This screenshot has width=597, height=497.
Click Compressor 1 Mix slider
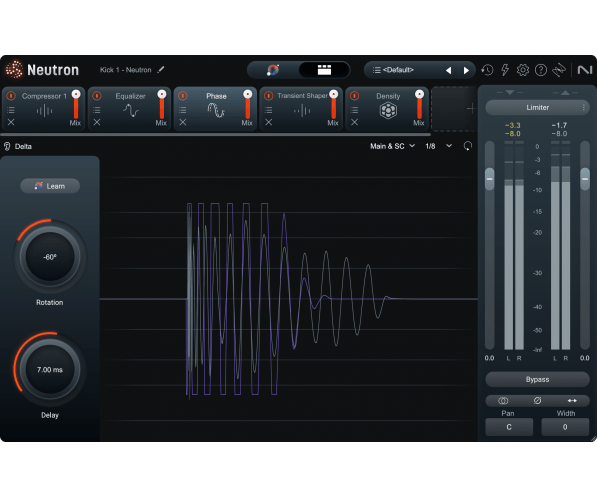76,105
